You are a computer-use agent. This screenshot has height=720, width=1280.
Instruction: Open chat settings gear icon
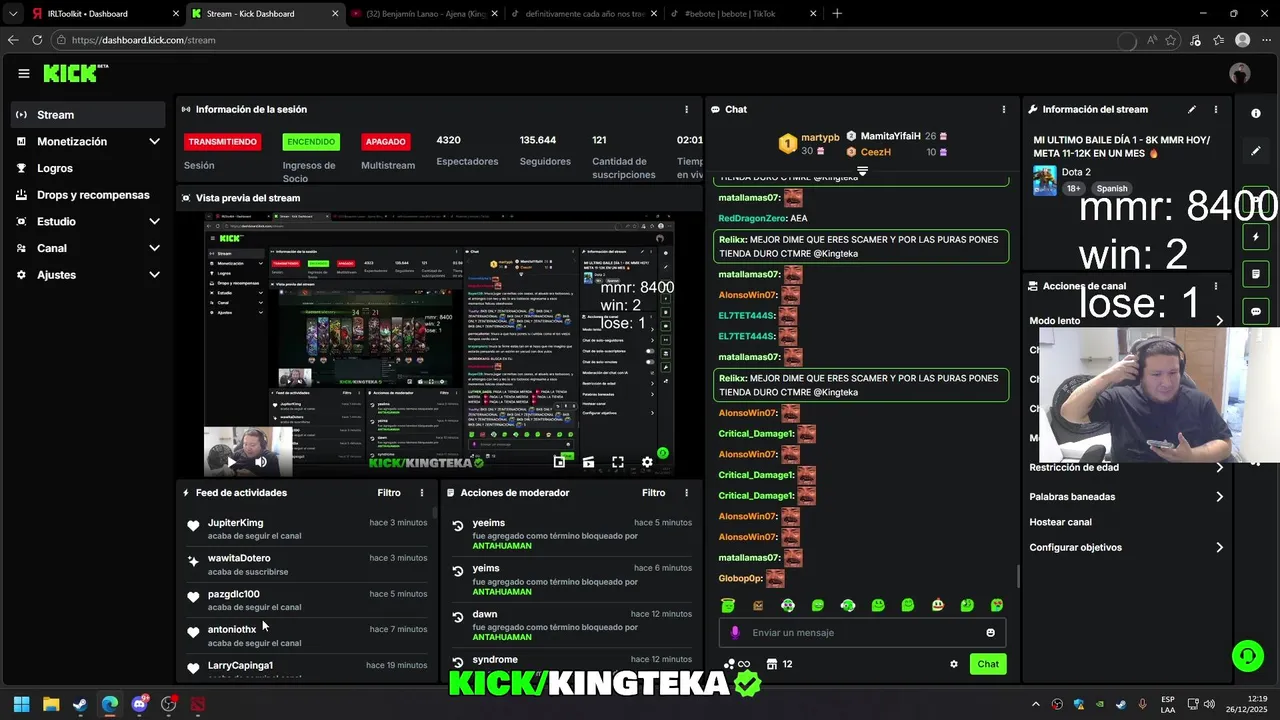(x=954, y=664)
